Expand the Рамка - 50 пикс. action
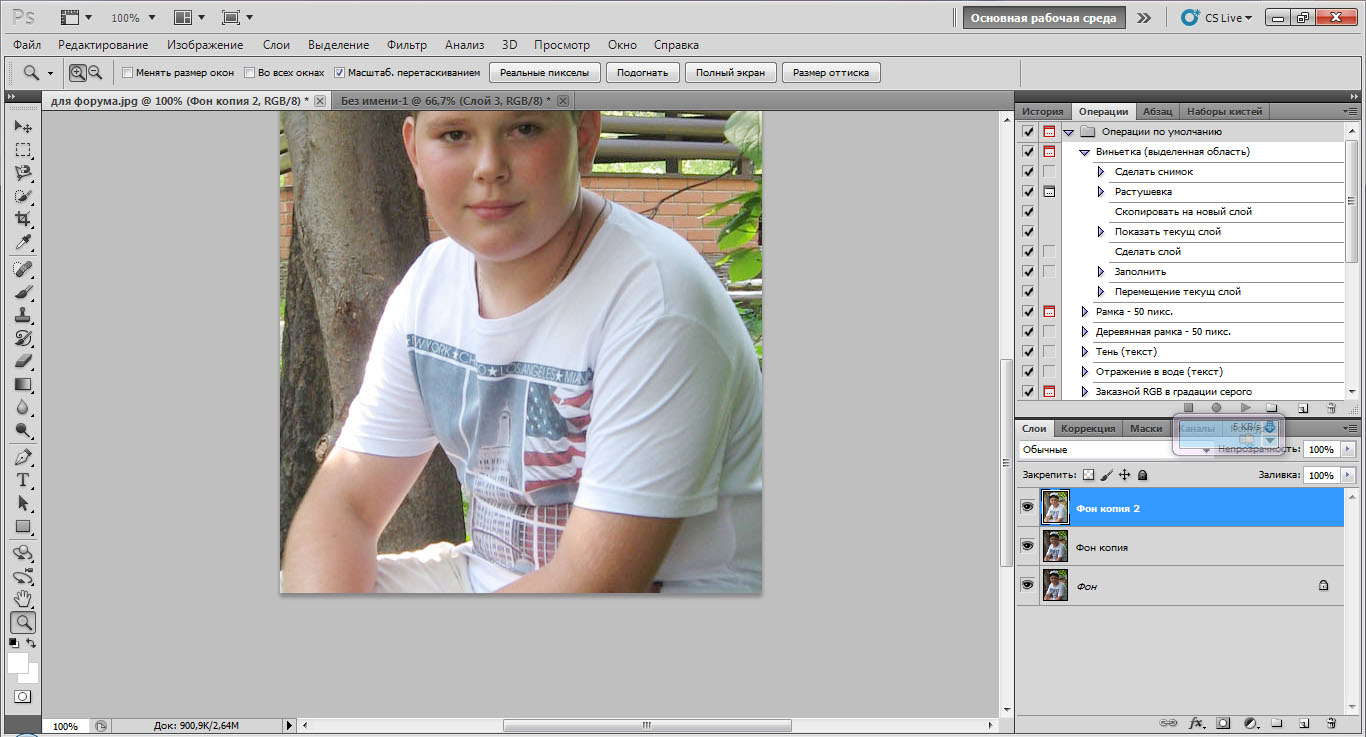Viewport: 1366px width, 737px height. pos(1085,312)
